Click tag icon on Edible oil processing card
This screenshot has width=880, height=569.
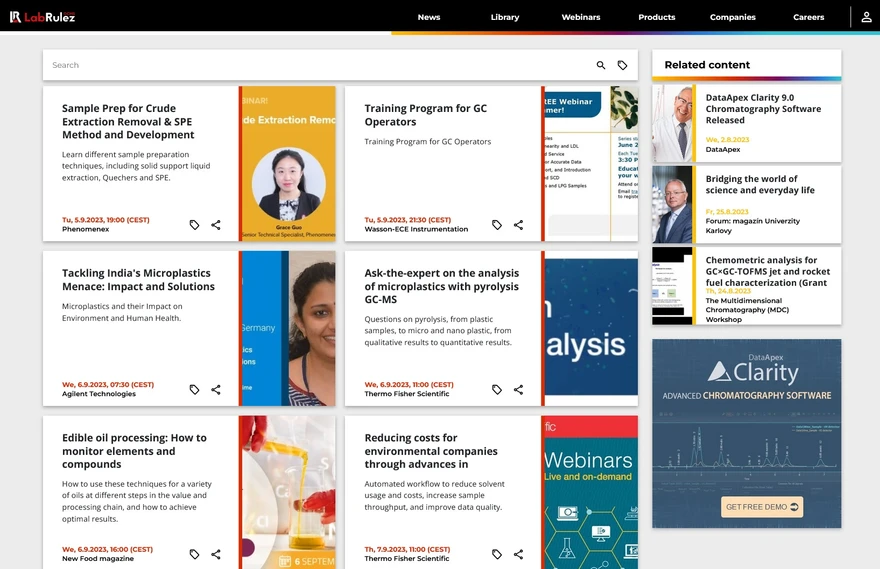click(x=194, y=554)
